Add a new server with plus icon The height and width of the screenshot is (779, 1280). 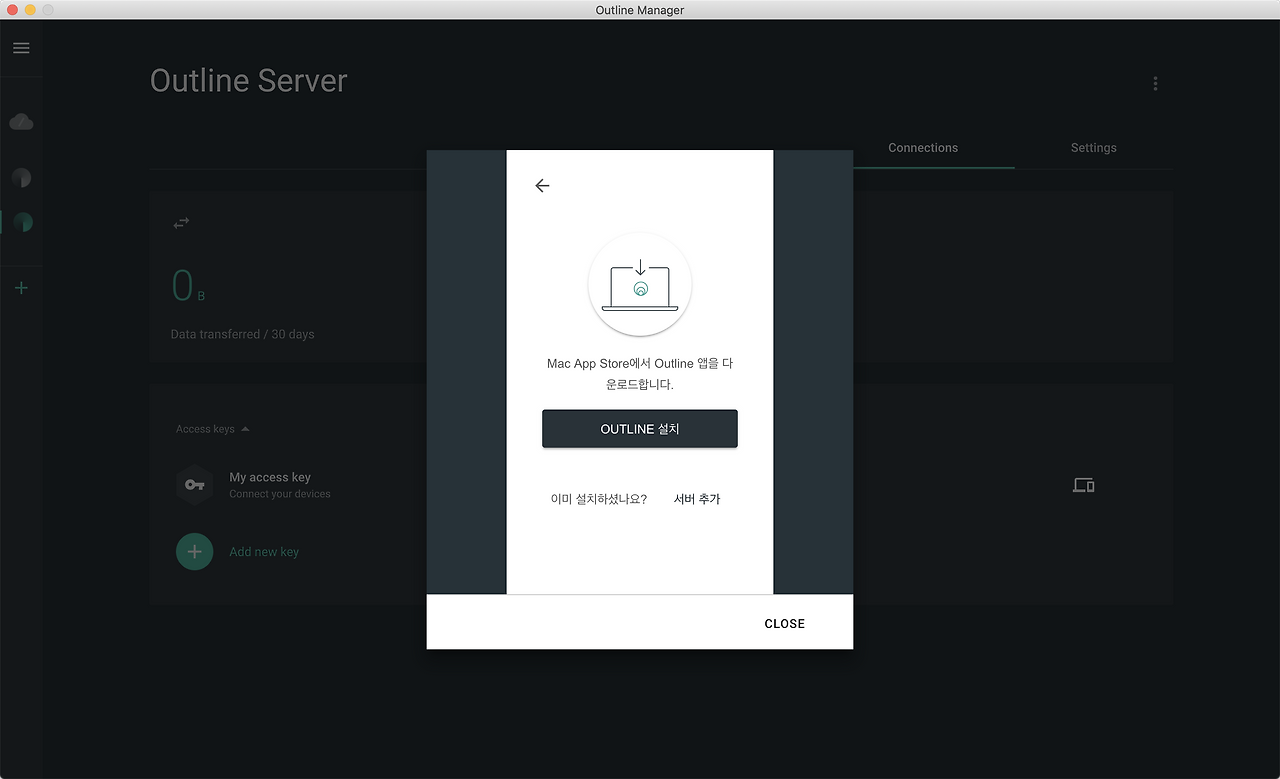click(x=21, y=288)
